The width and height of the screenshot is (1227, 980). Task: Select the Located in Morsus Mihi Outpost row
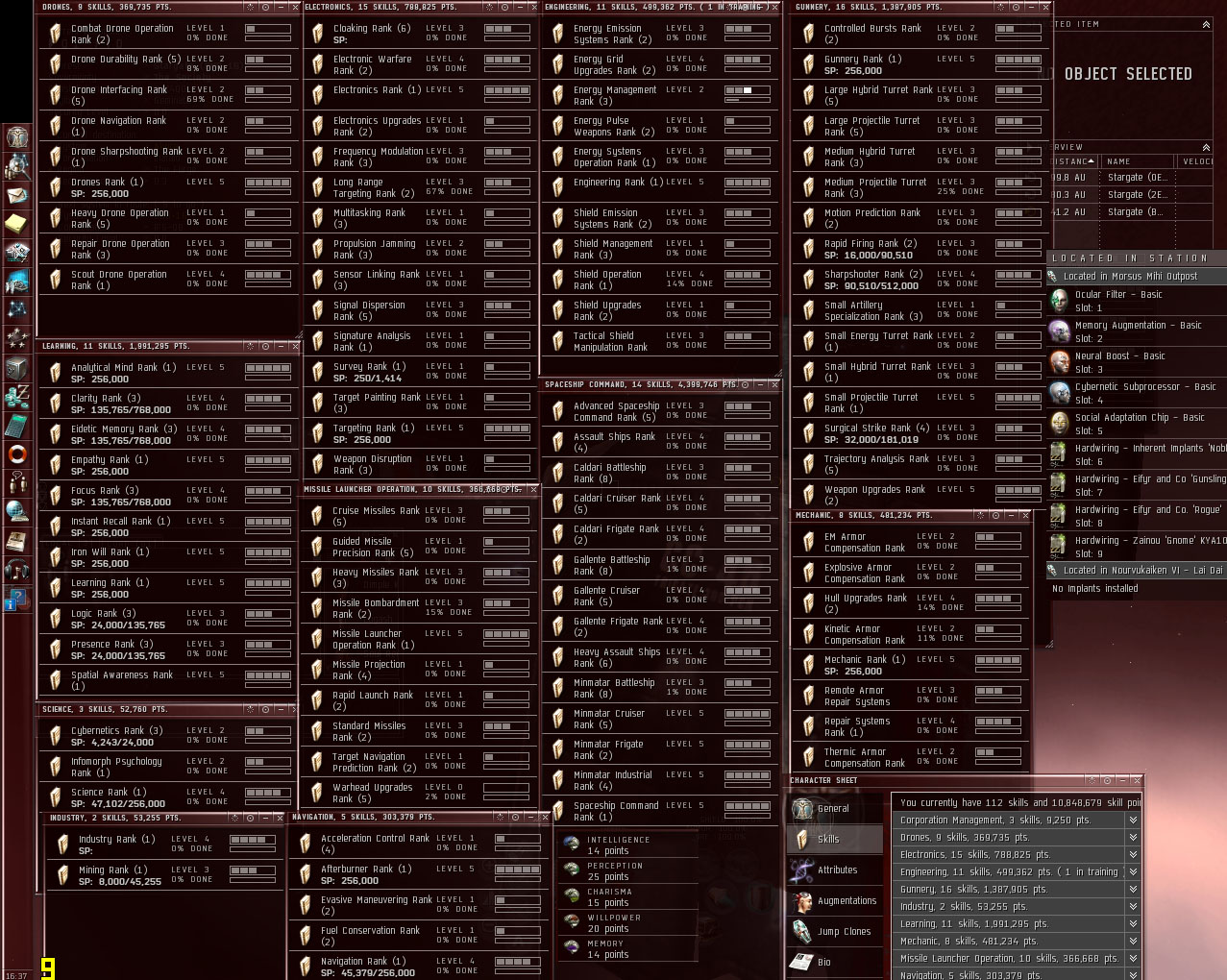tap(1136, 277)
